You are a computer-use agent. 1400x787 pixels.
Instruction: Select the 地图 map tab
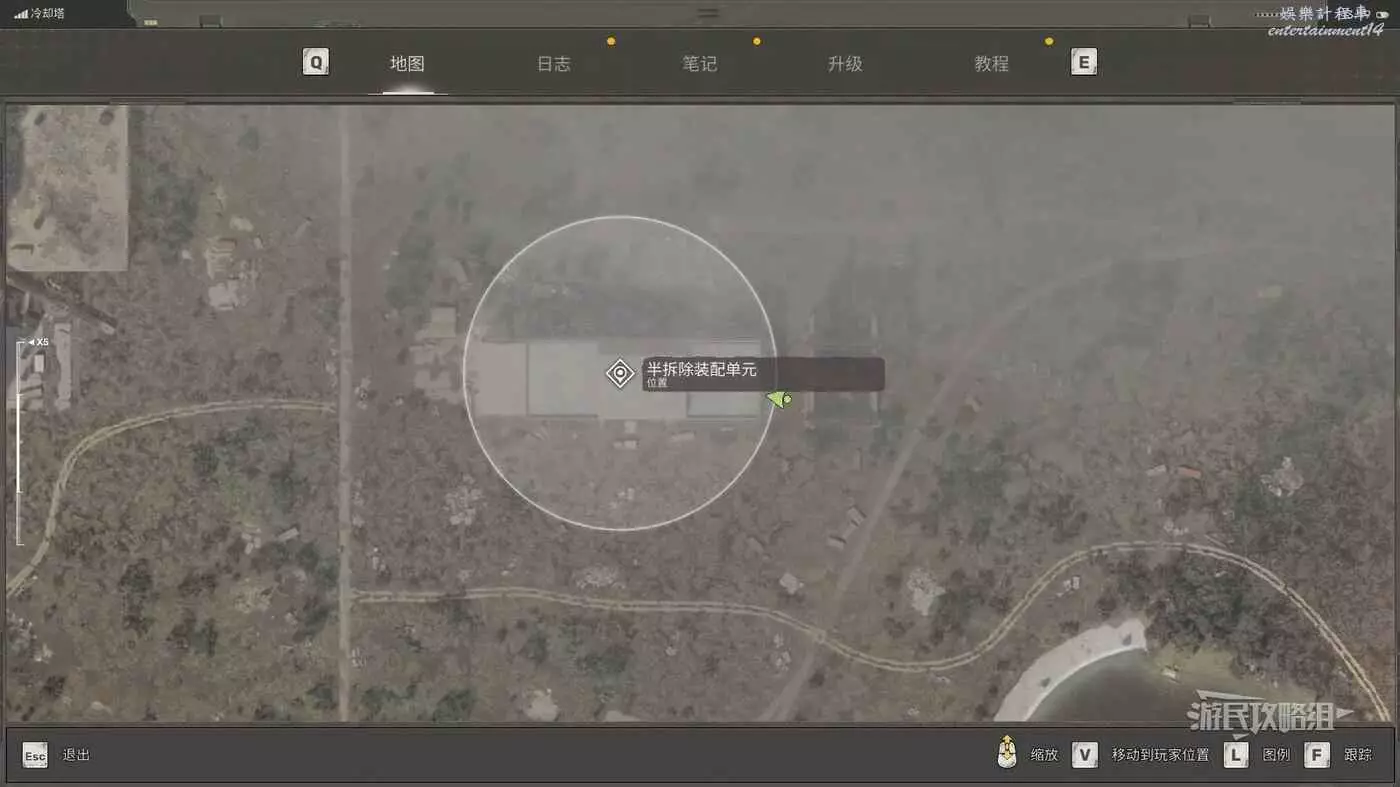point(407,64)
